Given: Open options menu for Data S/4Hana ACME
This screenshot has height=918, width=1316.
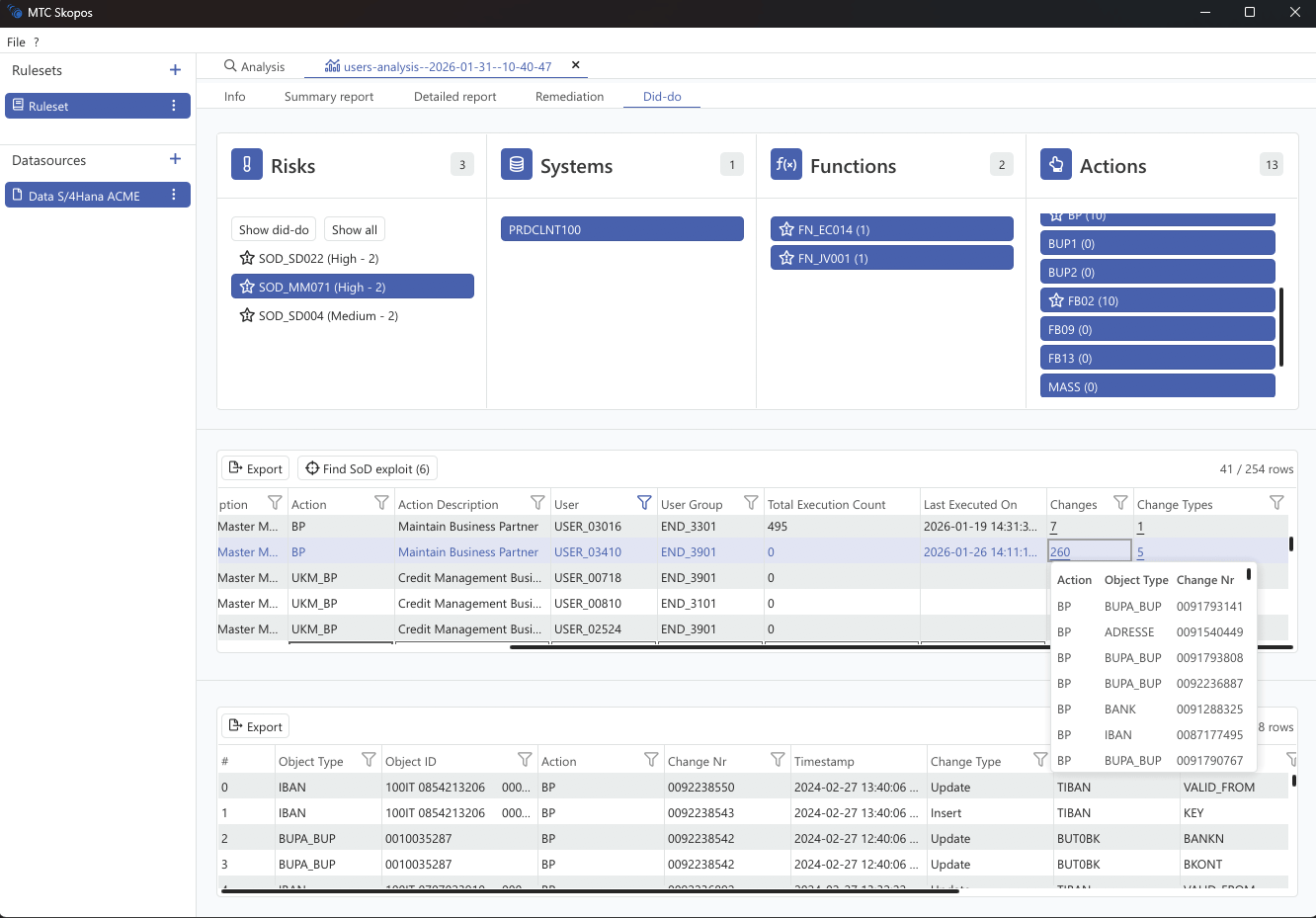Looking at the screenshot, I should pyautogui.click(x=174, y=196).
